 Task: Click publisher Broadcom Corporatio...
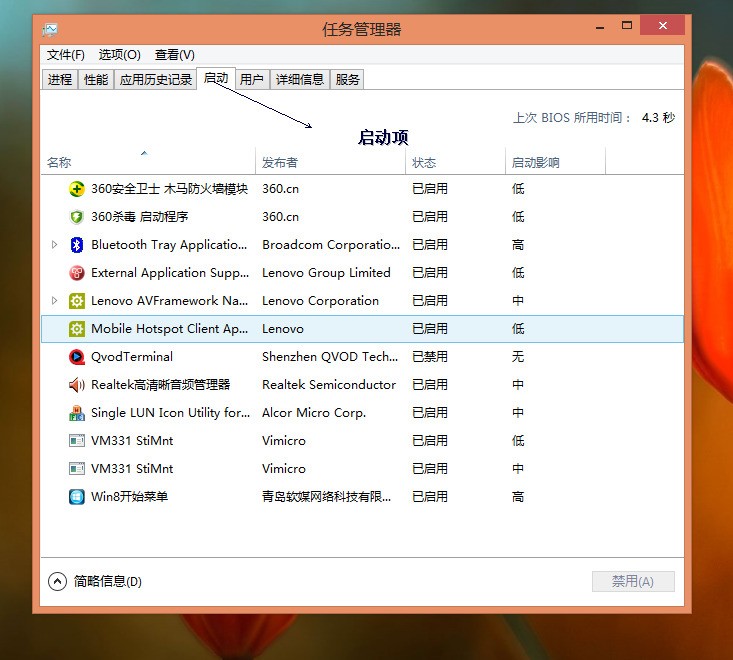[x=331, y=245]
